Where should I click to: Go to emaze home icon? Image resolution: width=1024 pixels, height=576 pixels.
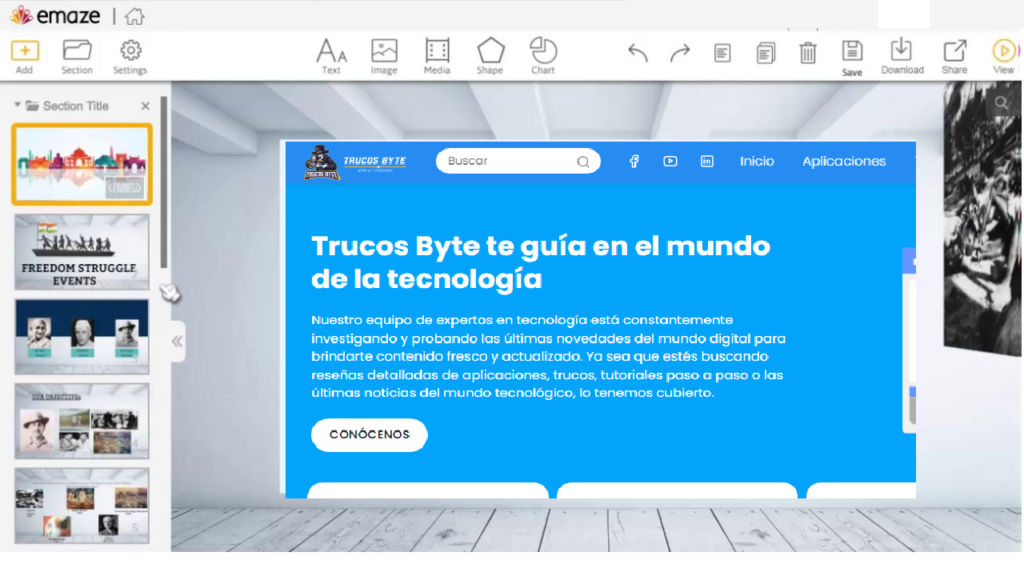[x=135, y=16]
